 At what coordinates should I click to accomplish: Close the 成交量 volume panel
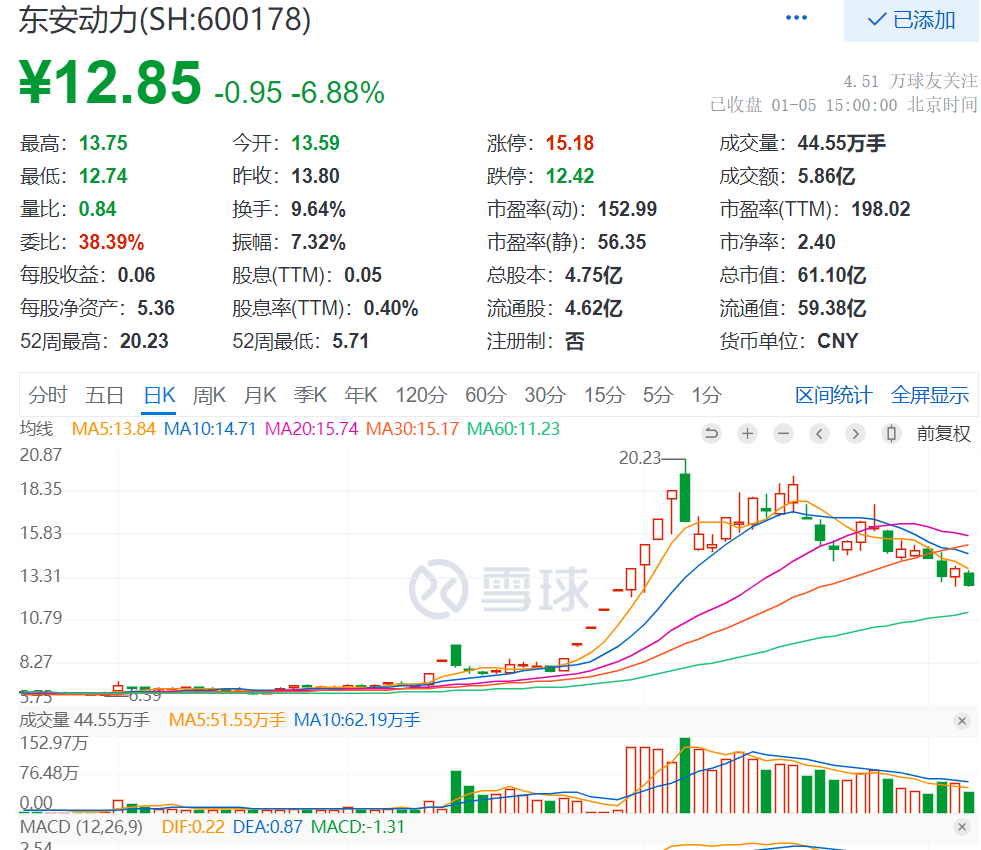962,721
